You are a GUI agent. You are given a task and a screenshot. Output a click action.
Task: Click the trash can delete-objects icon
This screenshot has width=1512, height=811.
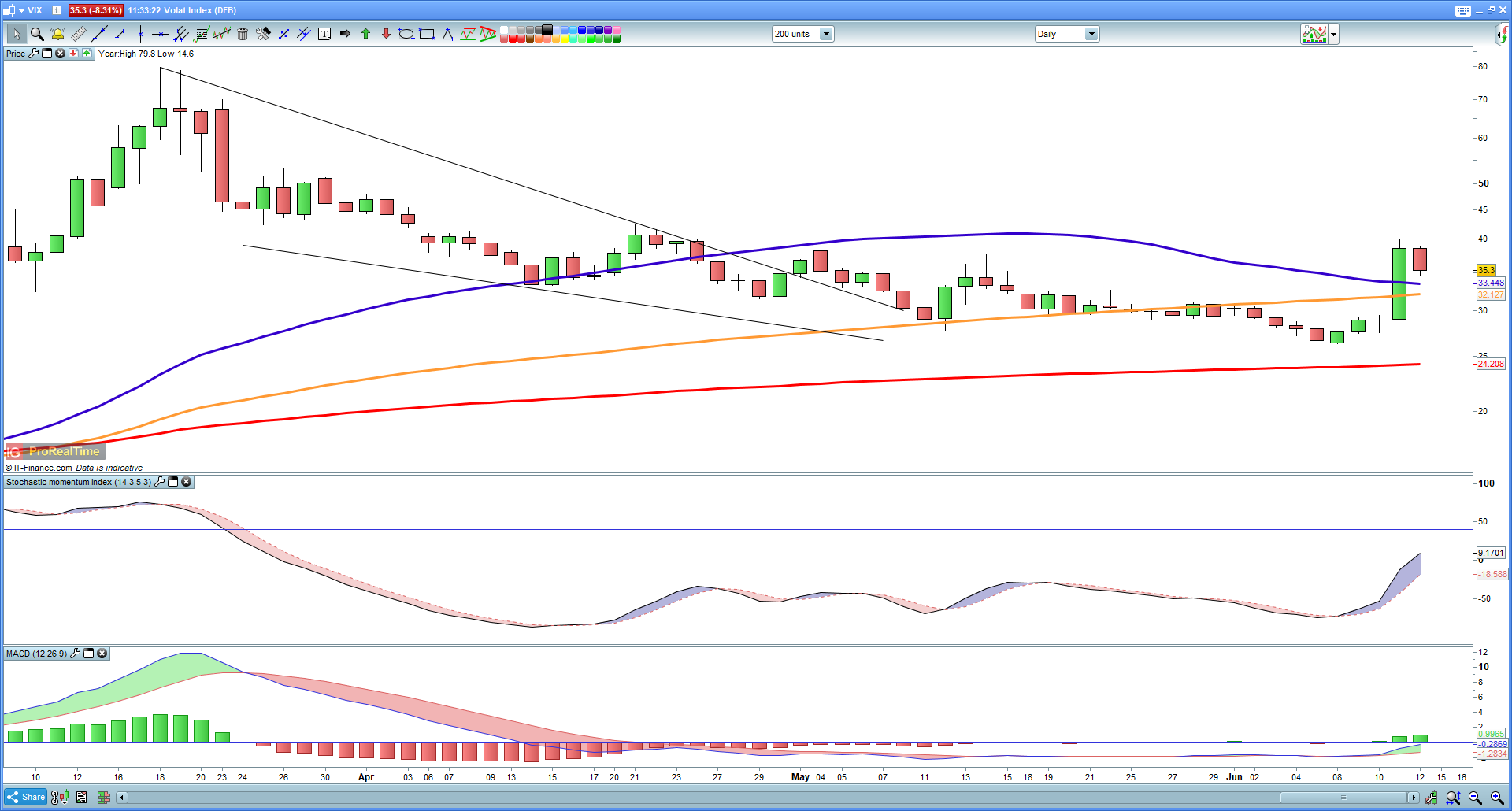pos(243,34)
